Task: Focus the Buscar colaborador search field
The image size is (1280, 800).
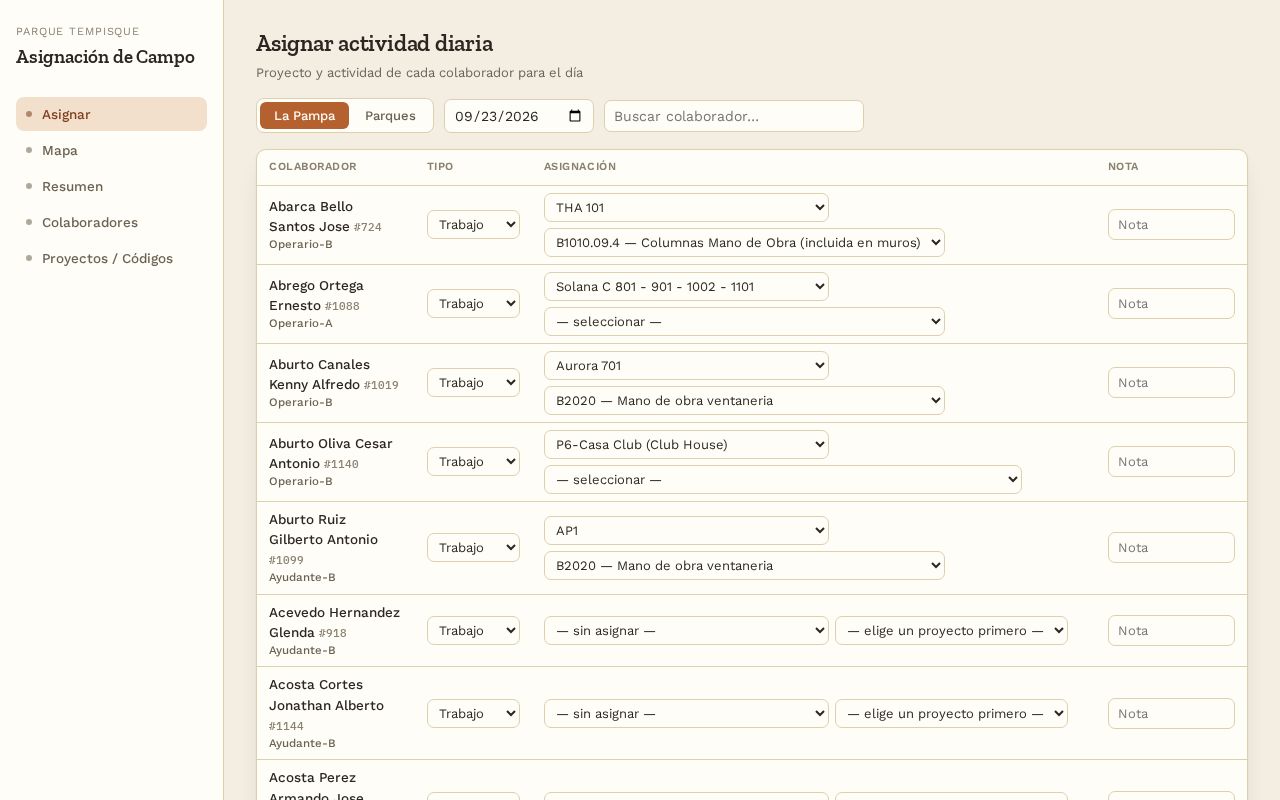Action: [734, 116]
